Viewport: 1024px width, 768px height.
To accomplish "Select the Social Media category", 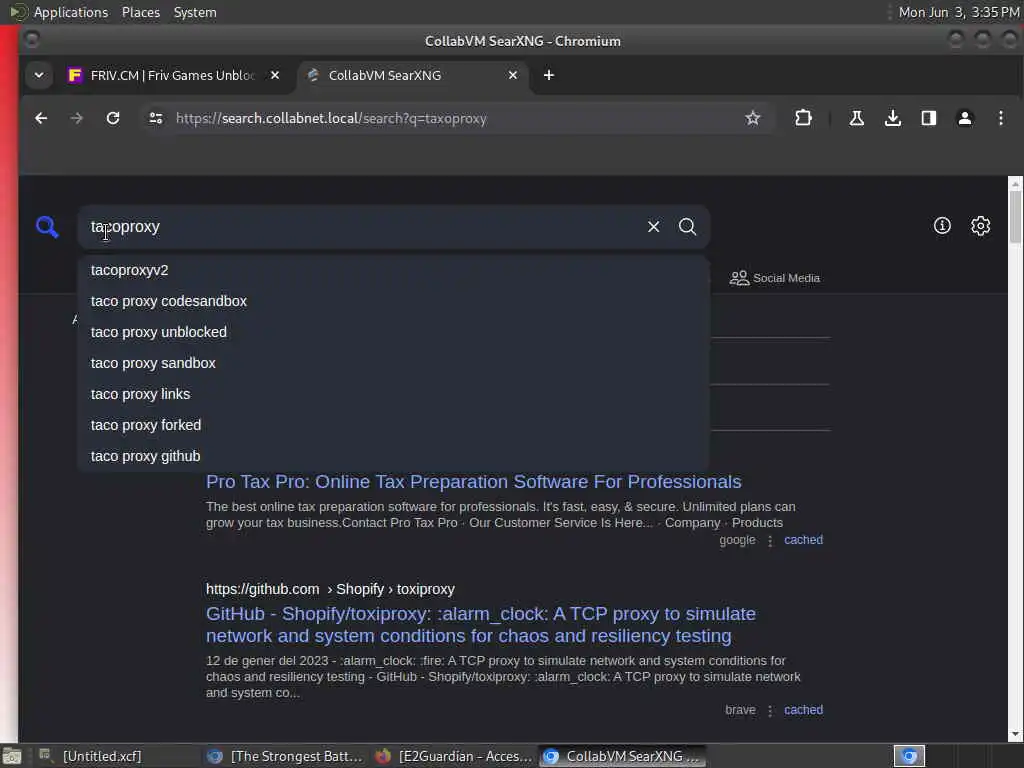I will [x=775, y=278].
